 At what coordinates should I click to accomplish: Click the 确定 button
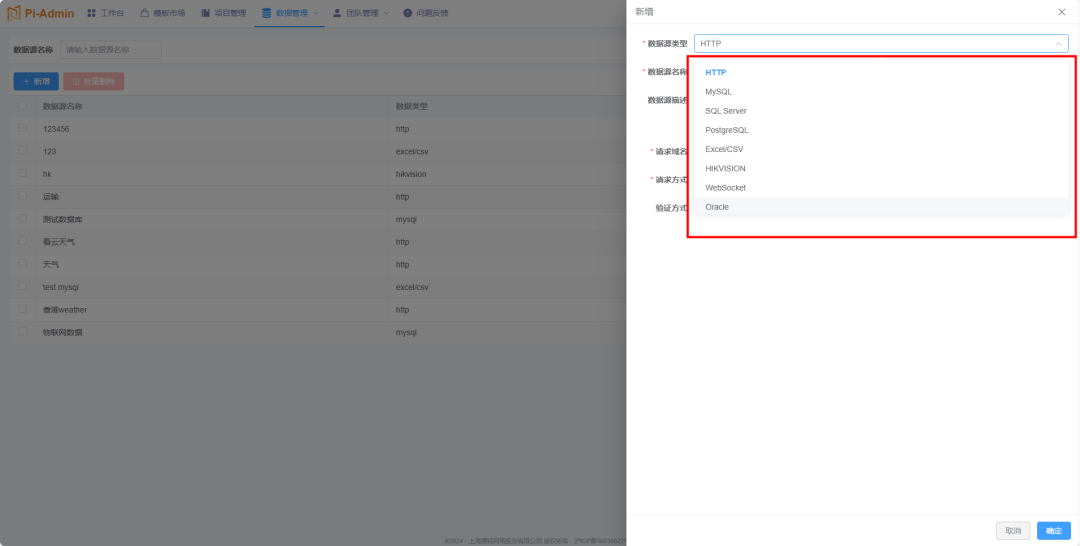1054,530
